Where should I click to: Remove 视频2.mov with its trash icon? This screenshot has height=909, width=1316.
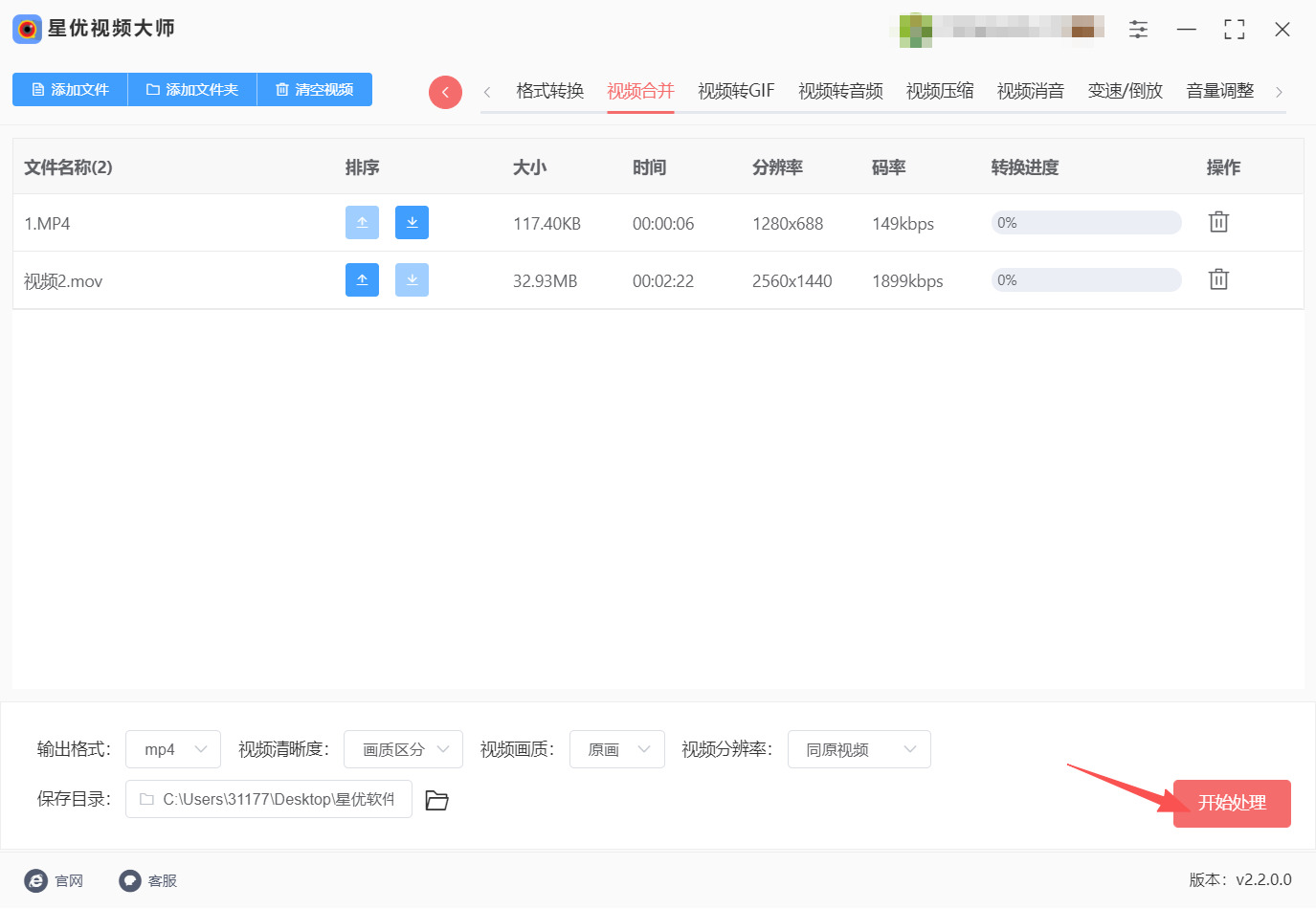point(1218,279)
